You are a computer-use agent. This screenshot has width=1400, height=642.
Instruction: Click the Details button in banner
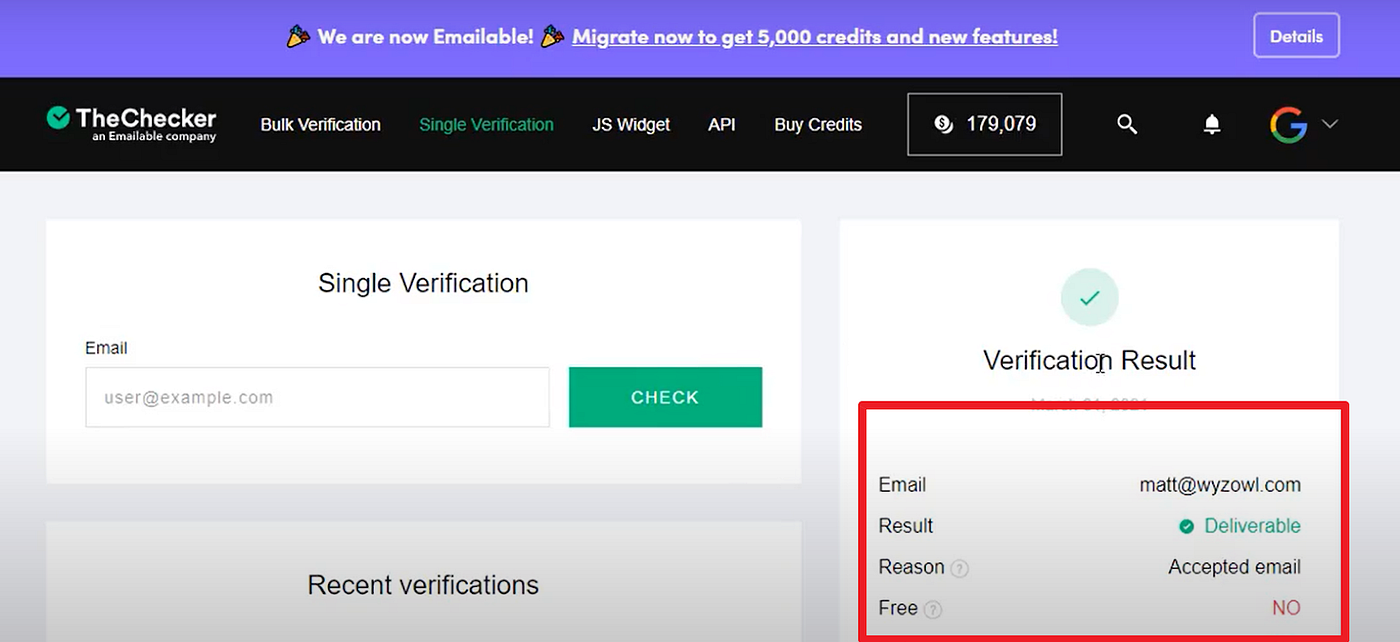[x=1296, y=36]
